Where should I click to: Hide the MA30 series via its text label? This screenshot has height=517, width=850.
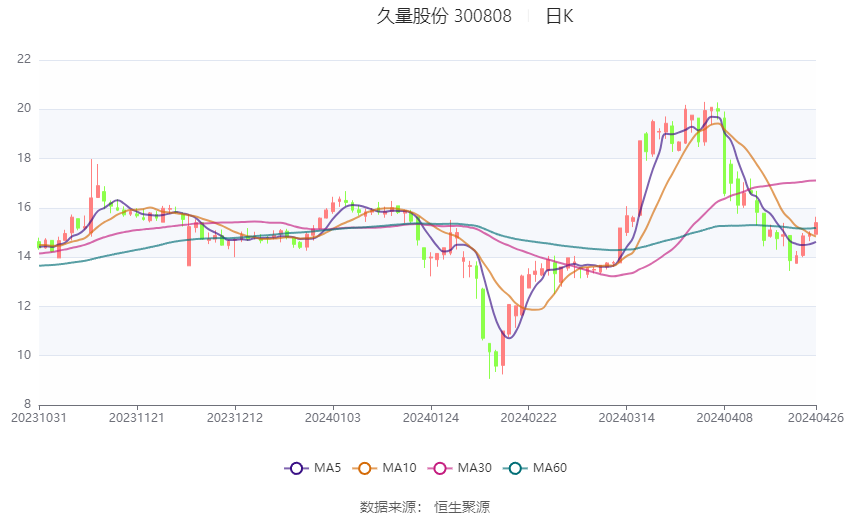[474, 468]
